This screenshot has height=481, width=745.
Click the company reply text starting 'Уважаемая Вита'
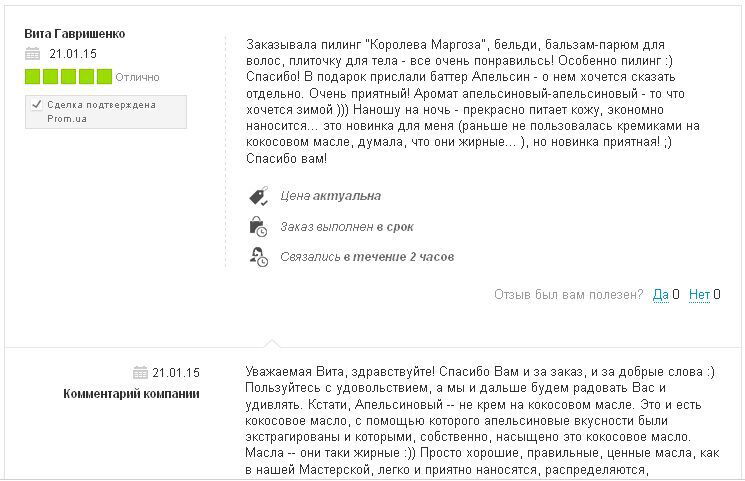click(x=482, y=421)
